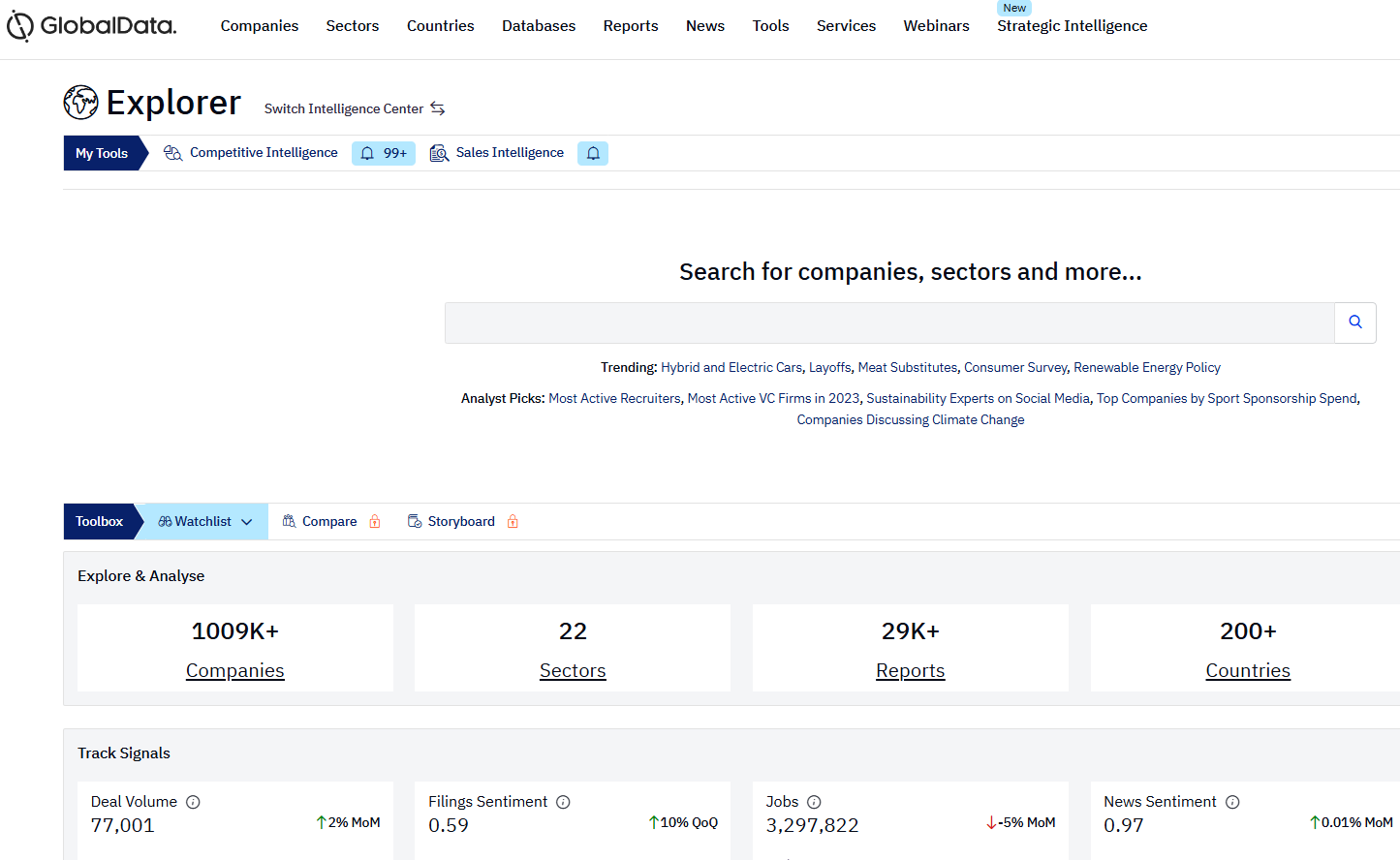The image size is (1400, 860).
Task: Click the search magnifier button
Action: pos(1355,322)
